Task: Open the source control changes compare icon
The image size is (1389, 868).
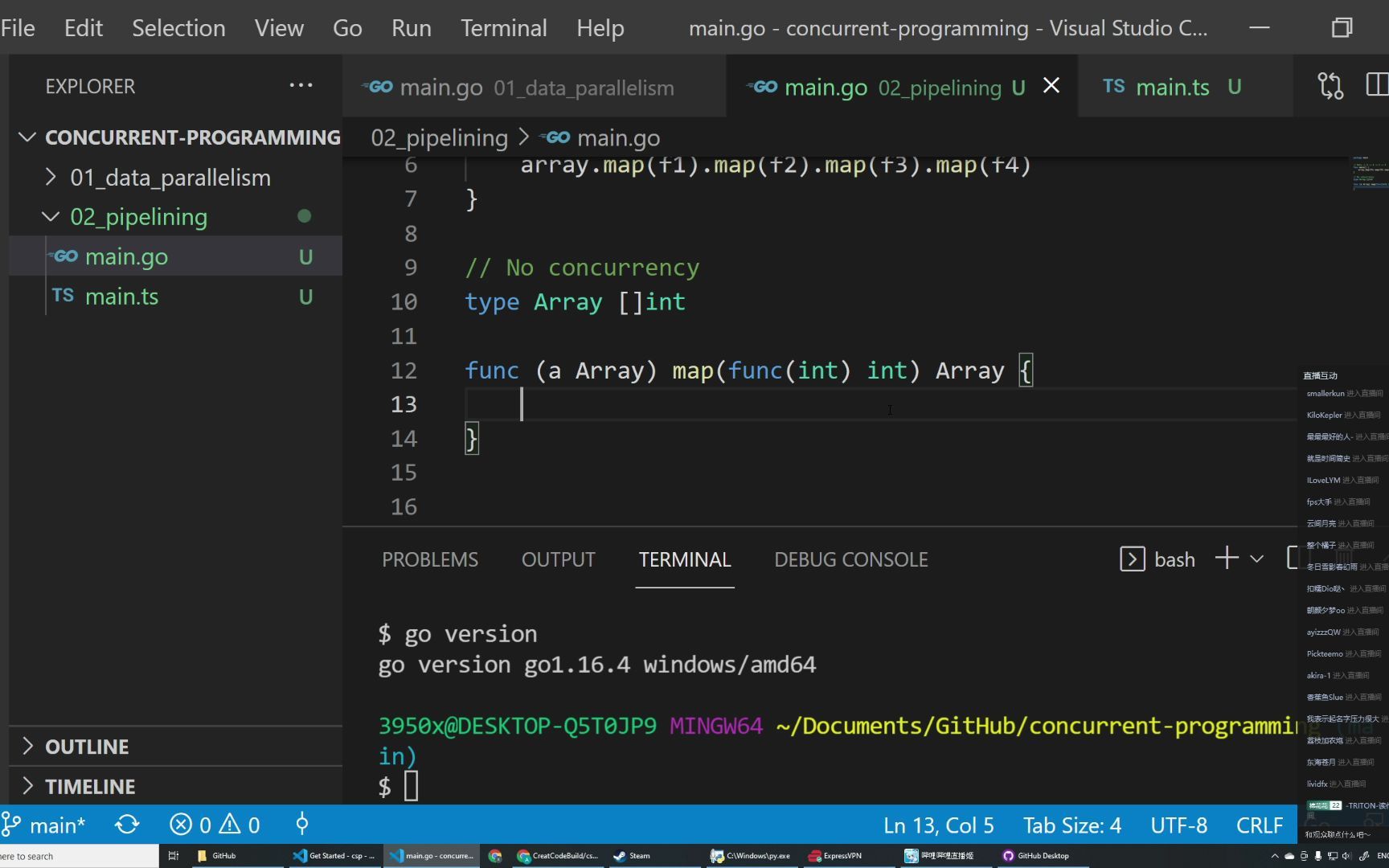Action: 1330,86
